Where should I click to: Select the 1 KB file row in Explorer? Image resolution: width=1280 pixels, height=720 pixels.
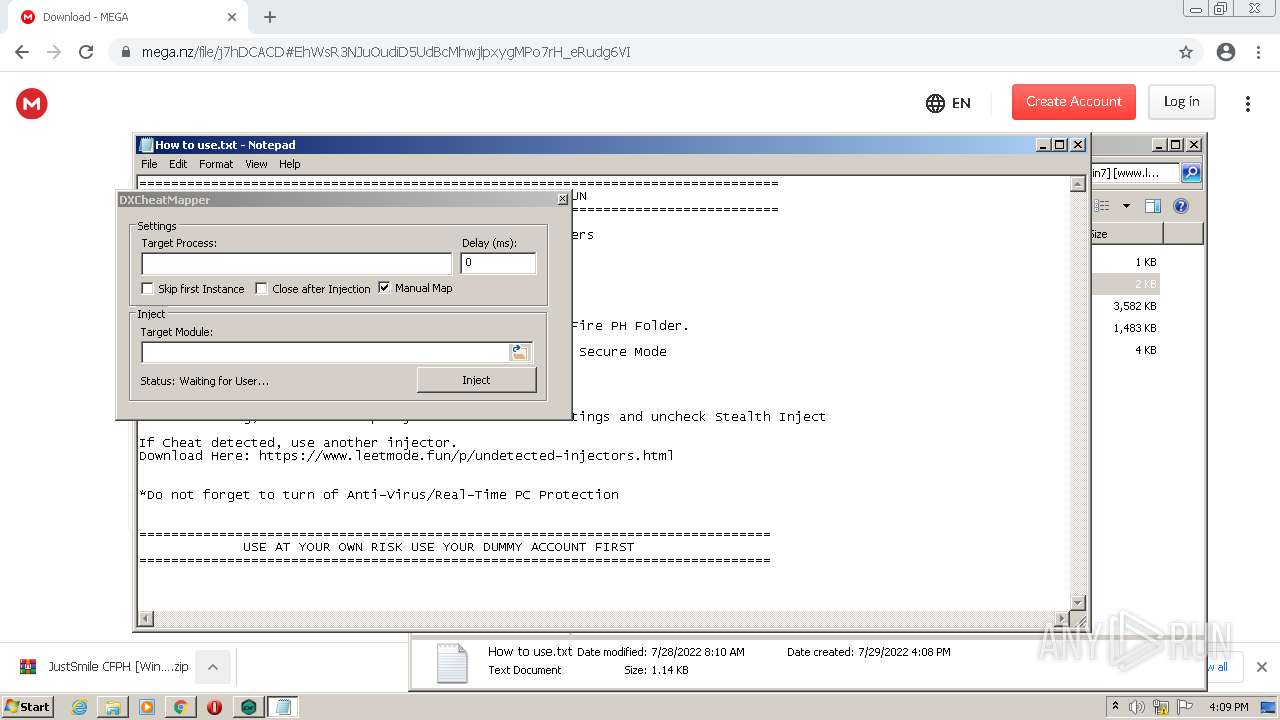pyautogui.click(x=1125, y=262)
